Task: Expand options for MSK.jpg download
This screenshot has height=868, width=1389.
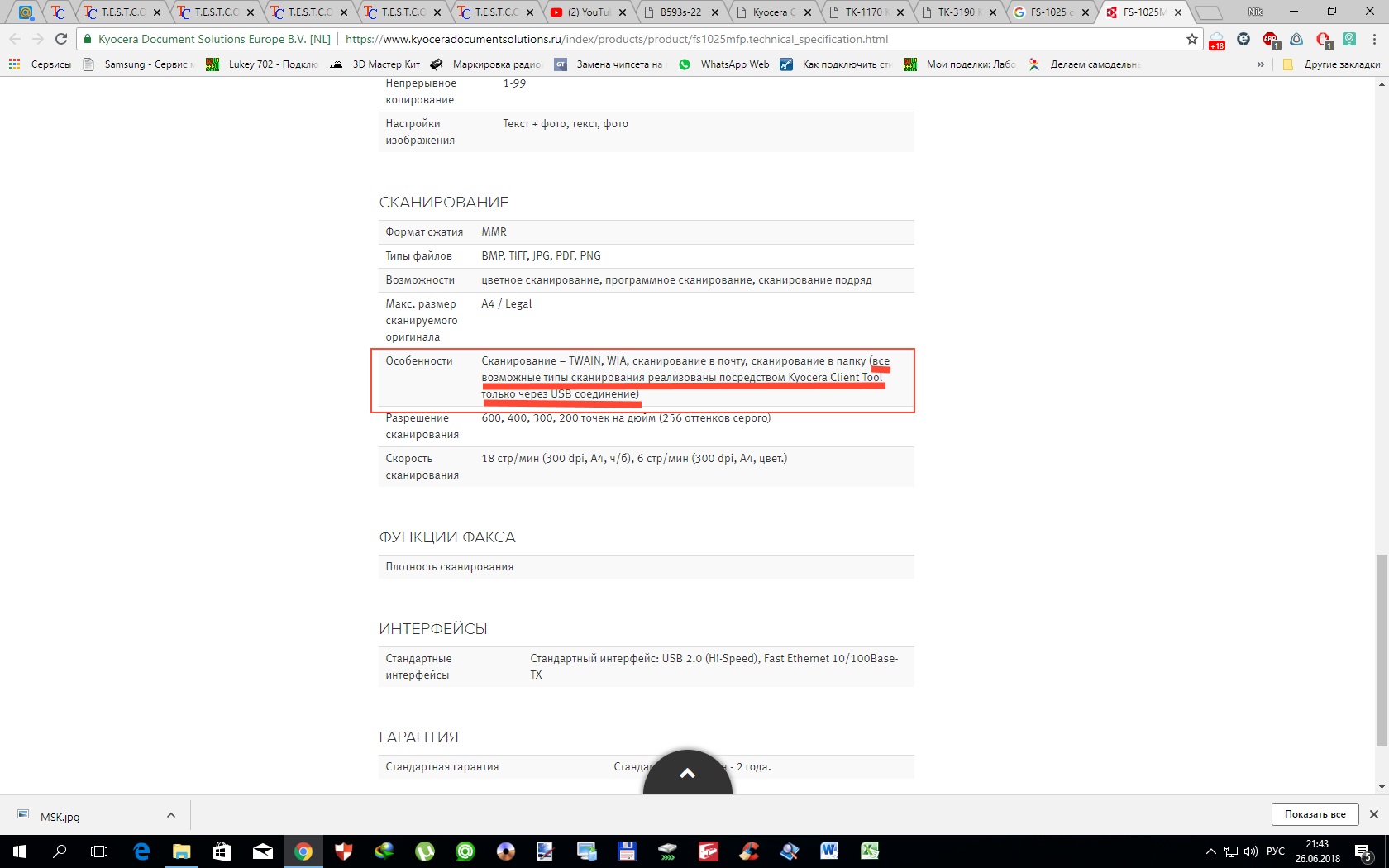Action: (x=171, y=815)
